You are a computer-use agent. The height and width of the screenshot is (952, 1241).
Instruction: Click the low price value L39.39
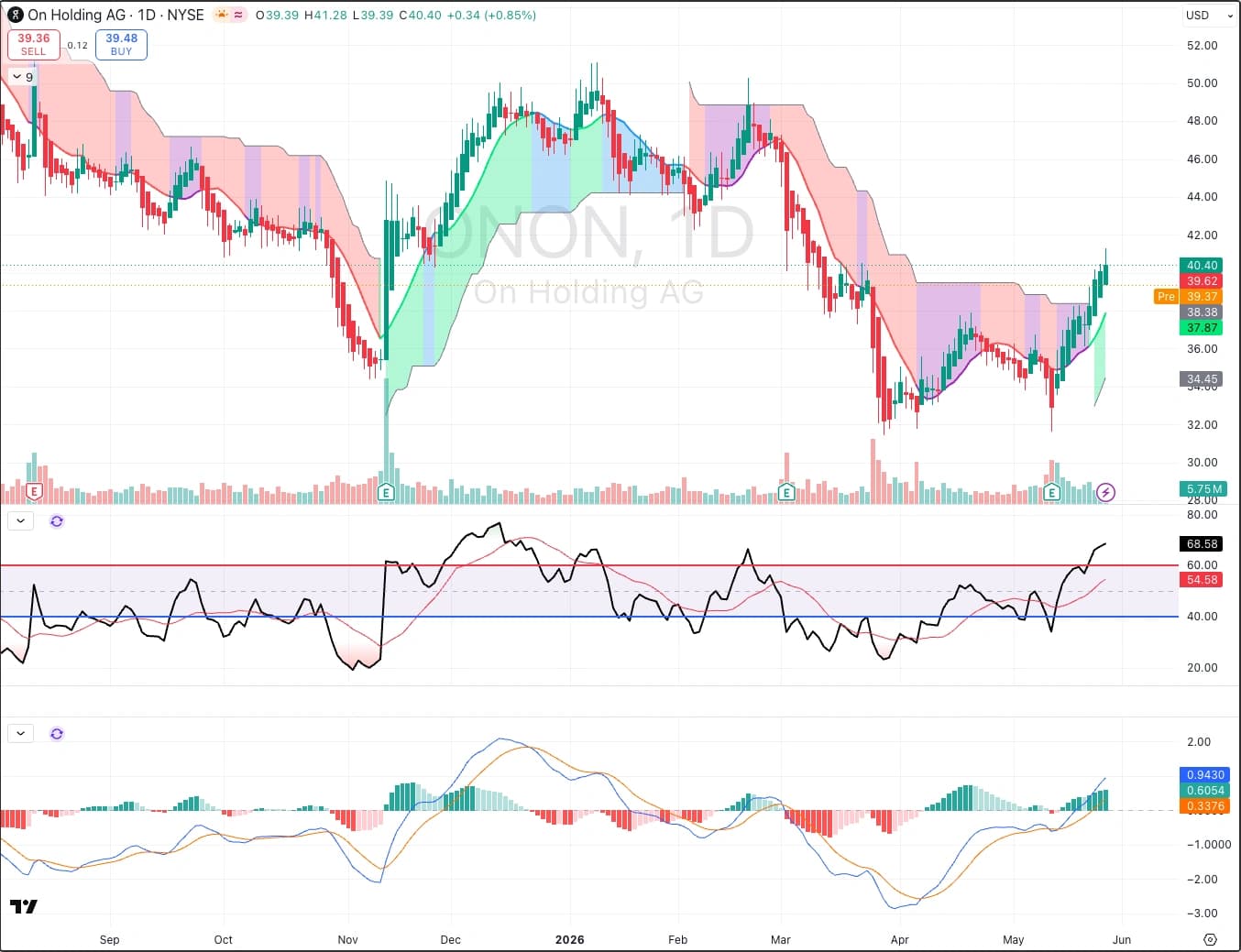(x=373, y=15)
